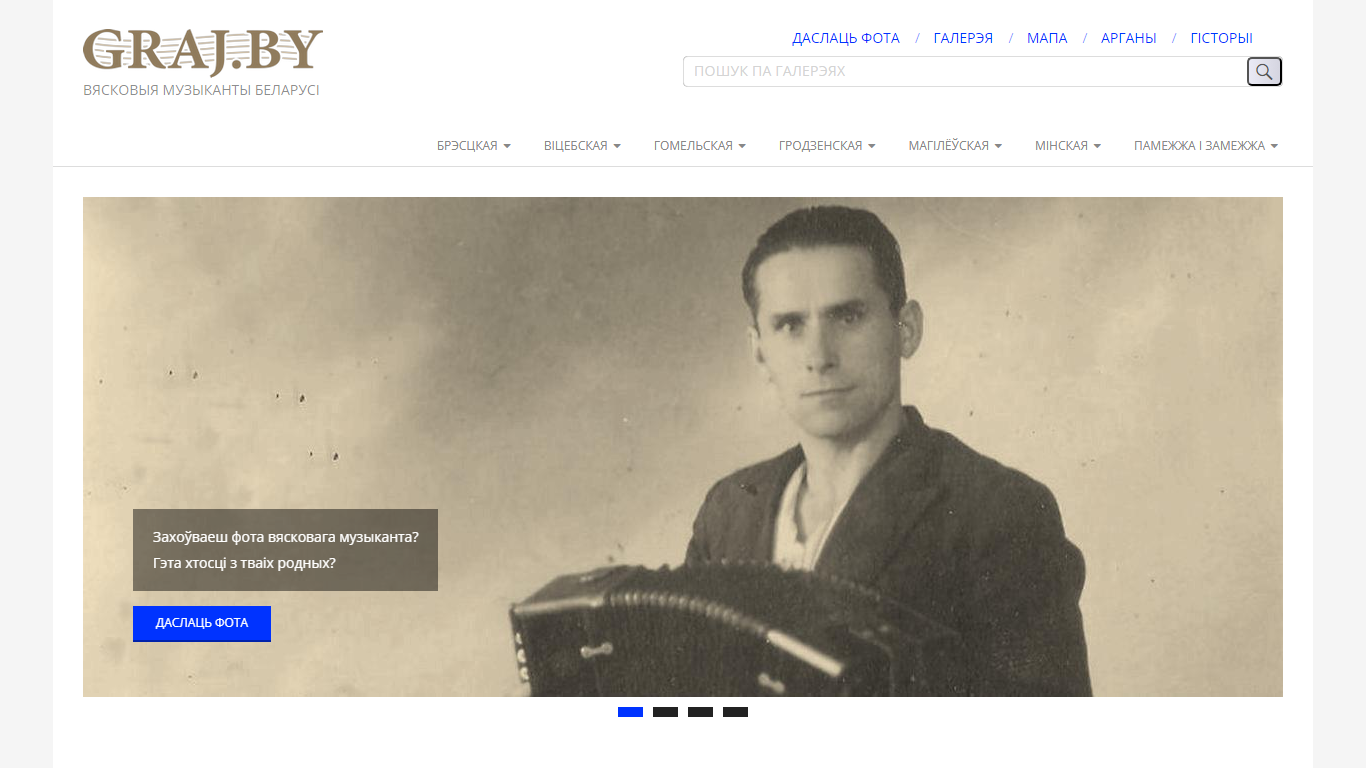The width and height of the screenshot is (1366, 768).
Task: Click the magnifier search icon
Action: point(1264,72)
